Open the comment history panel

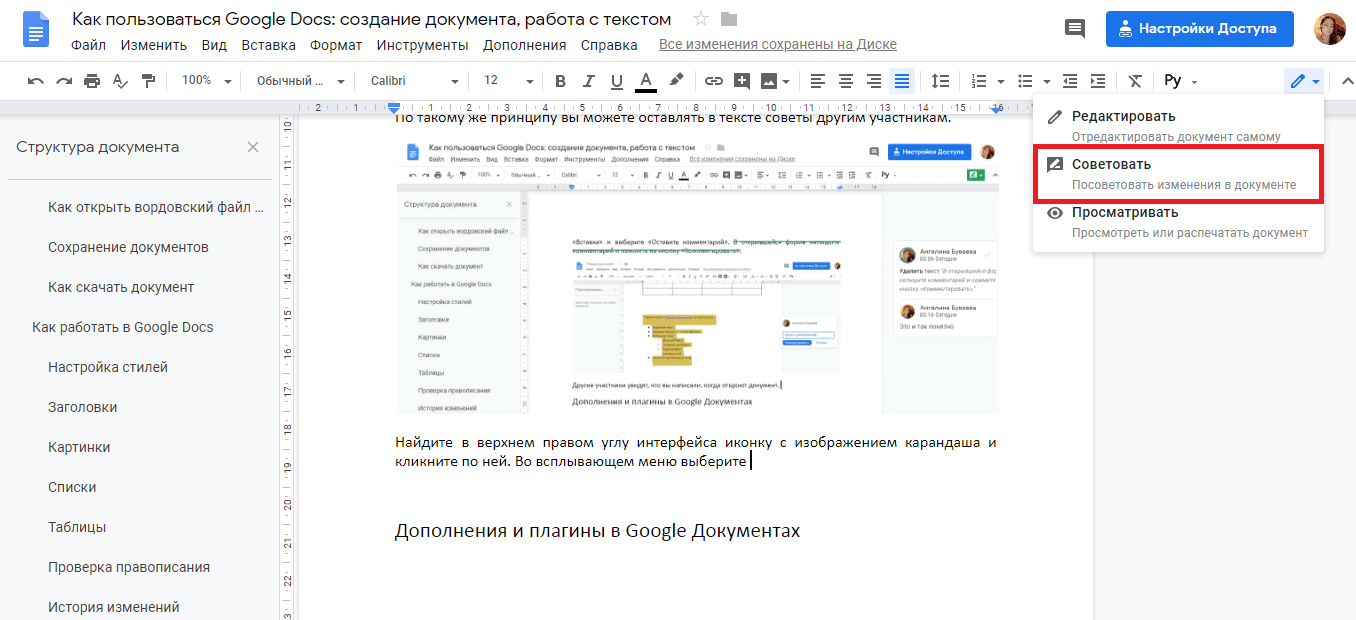point(1074,28)
